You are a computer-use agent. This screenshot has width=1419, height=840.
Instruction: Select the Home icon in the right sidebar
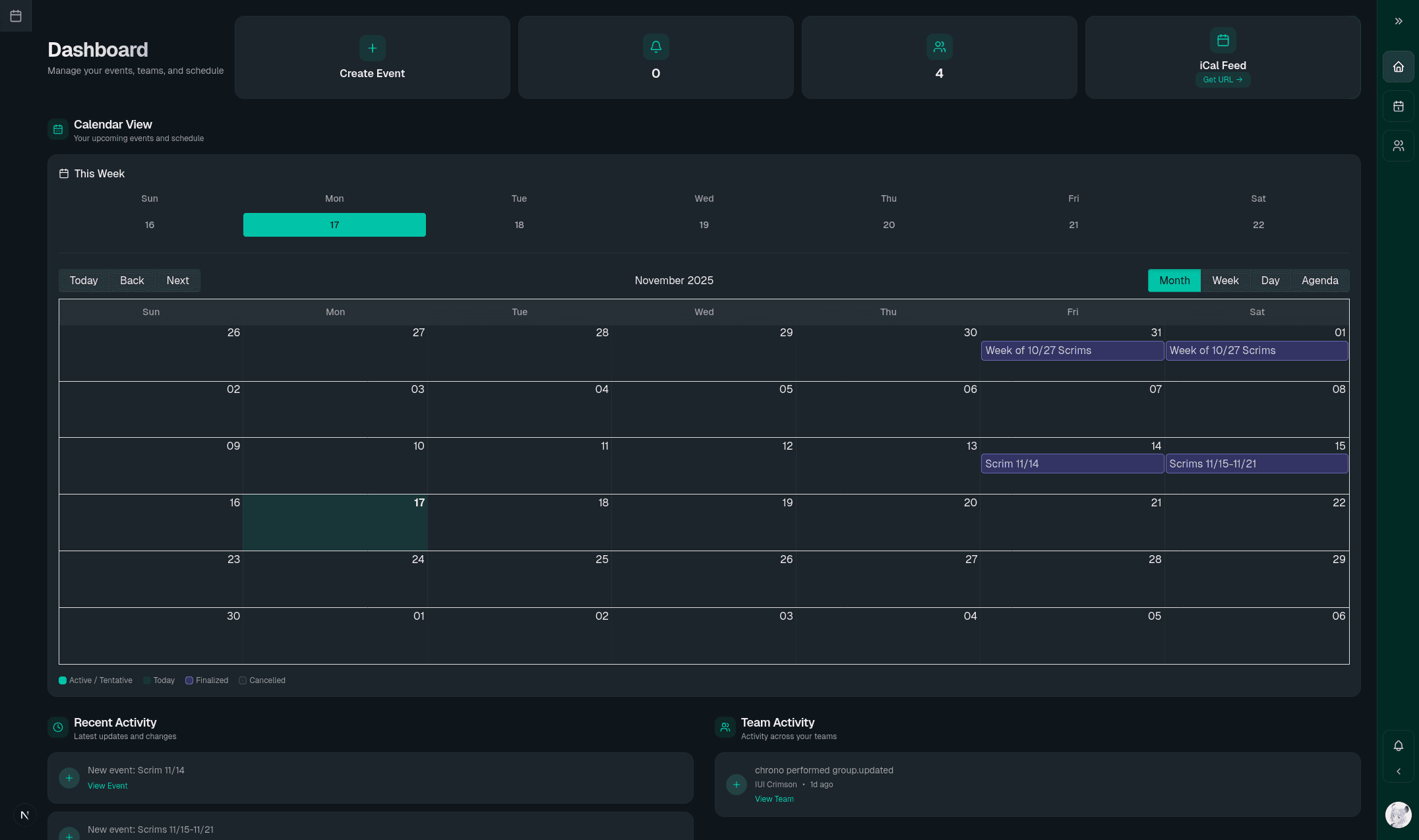(x=1398, y=67)
